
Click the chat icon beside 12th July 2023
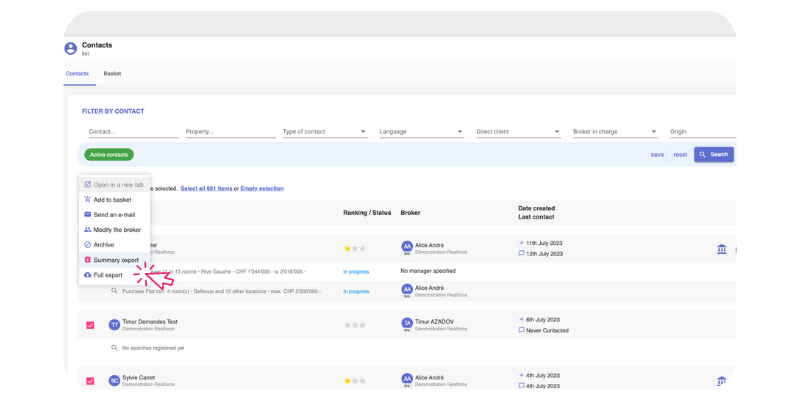(521, 253)
